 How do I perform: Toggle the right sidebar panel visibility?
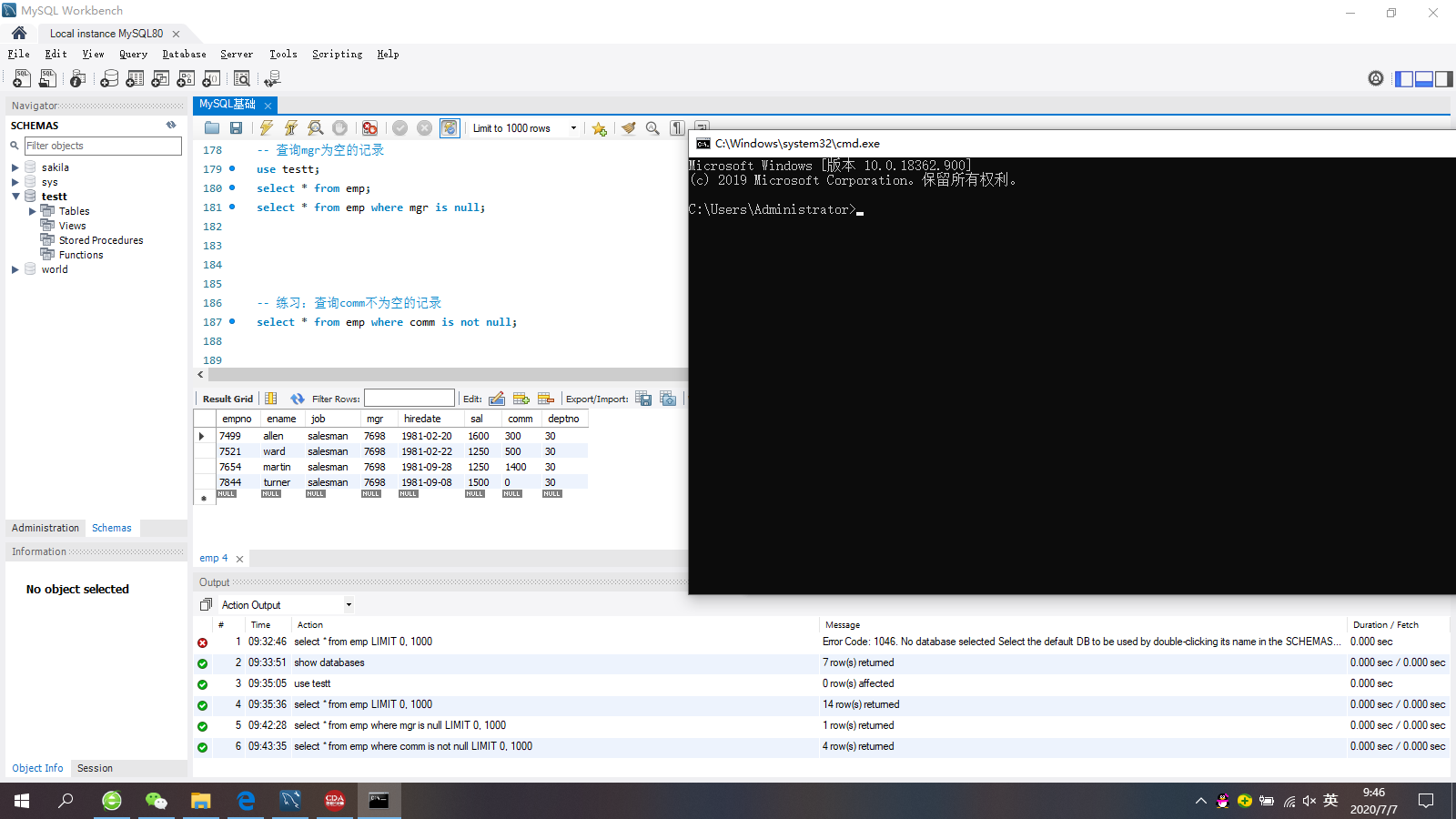pos(1443,79)
